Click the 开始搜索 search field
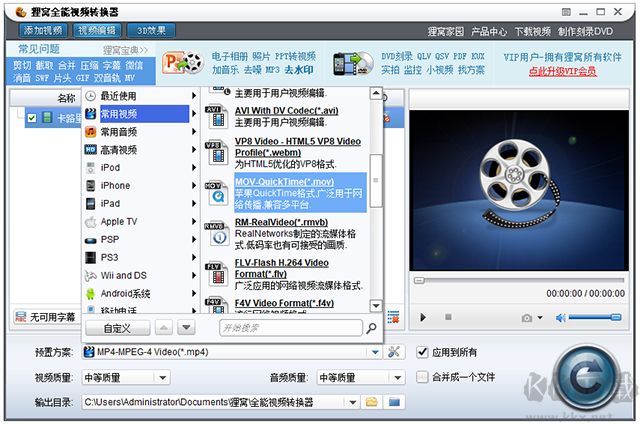This screenshot has width=640, height=424. (291, 328)
